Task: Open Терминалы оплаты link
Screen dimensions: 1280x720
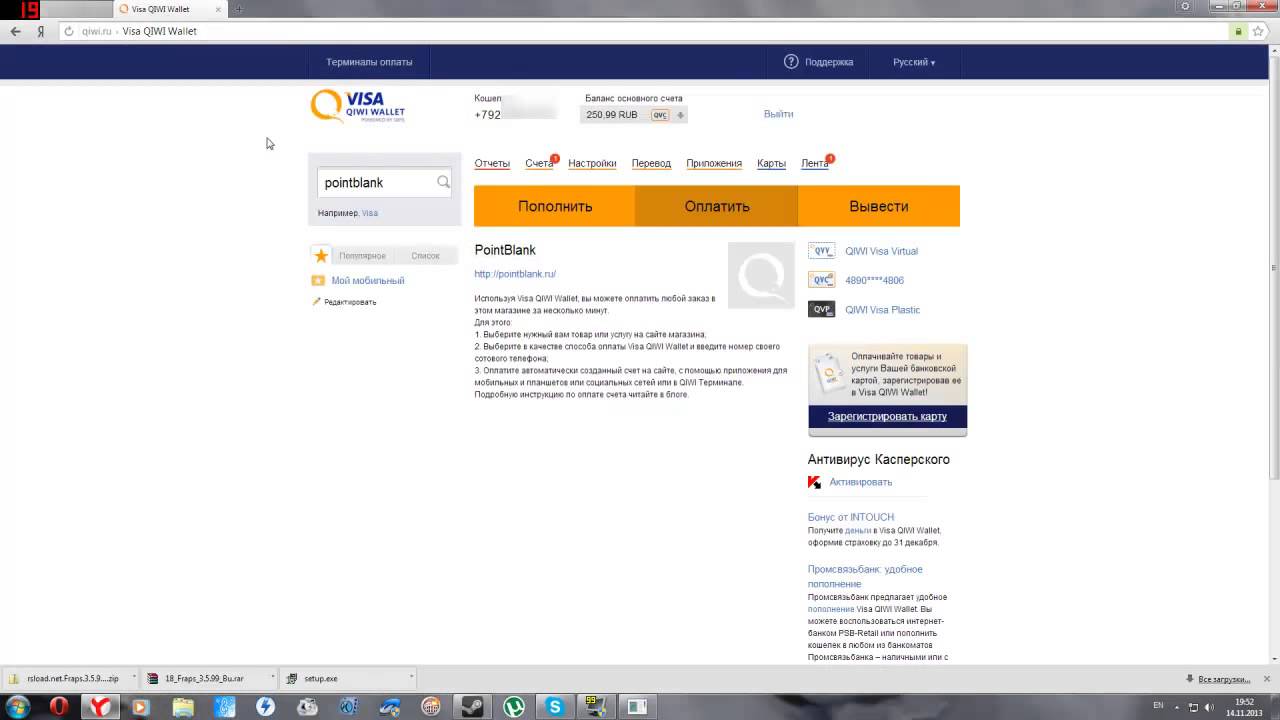Action: [369, 62]
